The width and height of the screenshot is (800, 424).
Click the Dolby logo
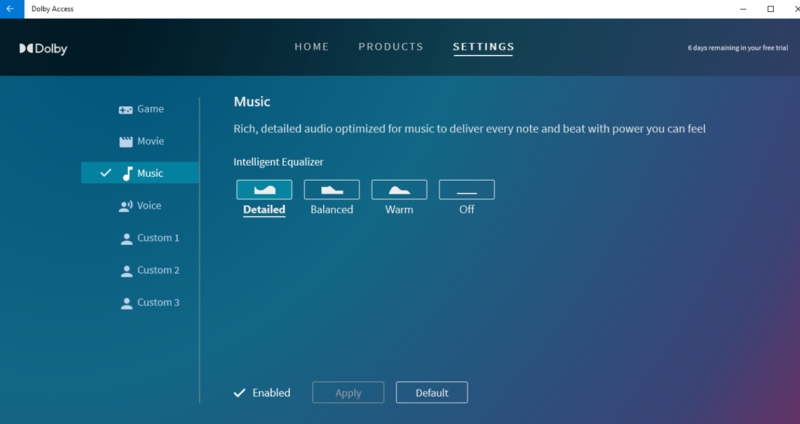43,48
